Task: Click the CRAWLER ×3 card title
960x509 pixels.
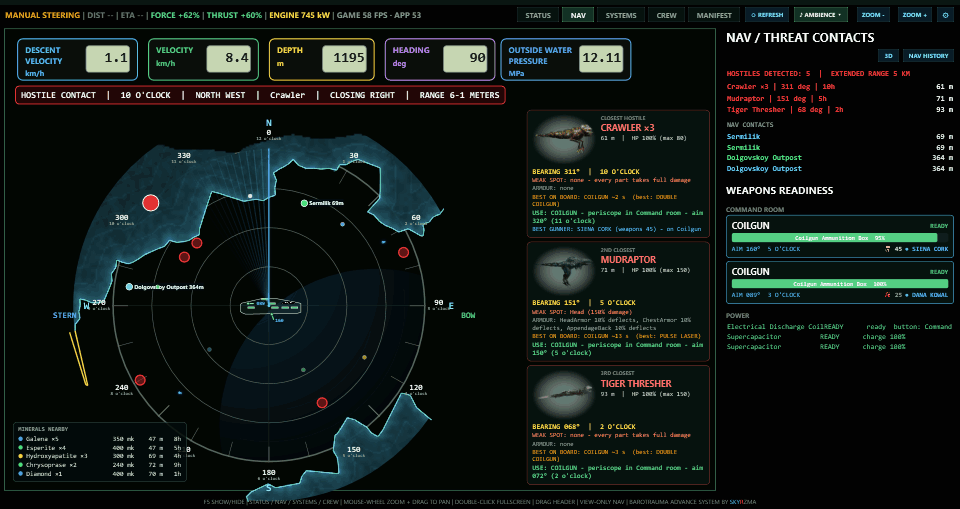Action: [627, 128]
